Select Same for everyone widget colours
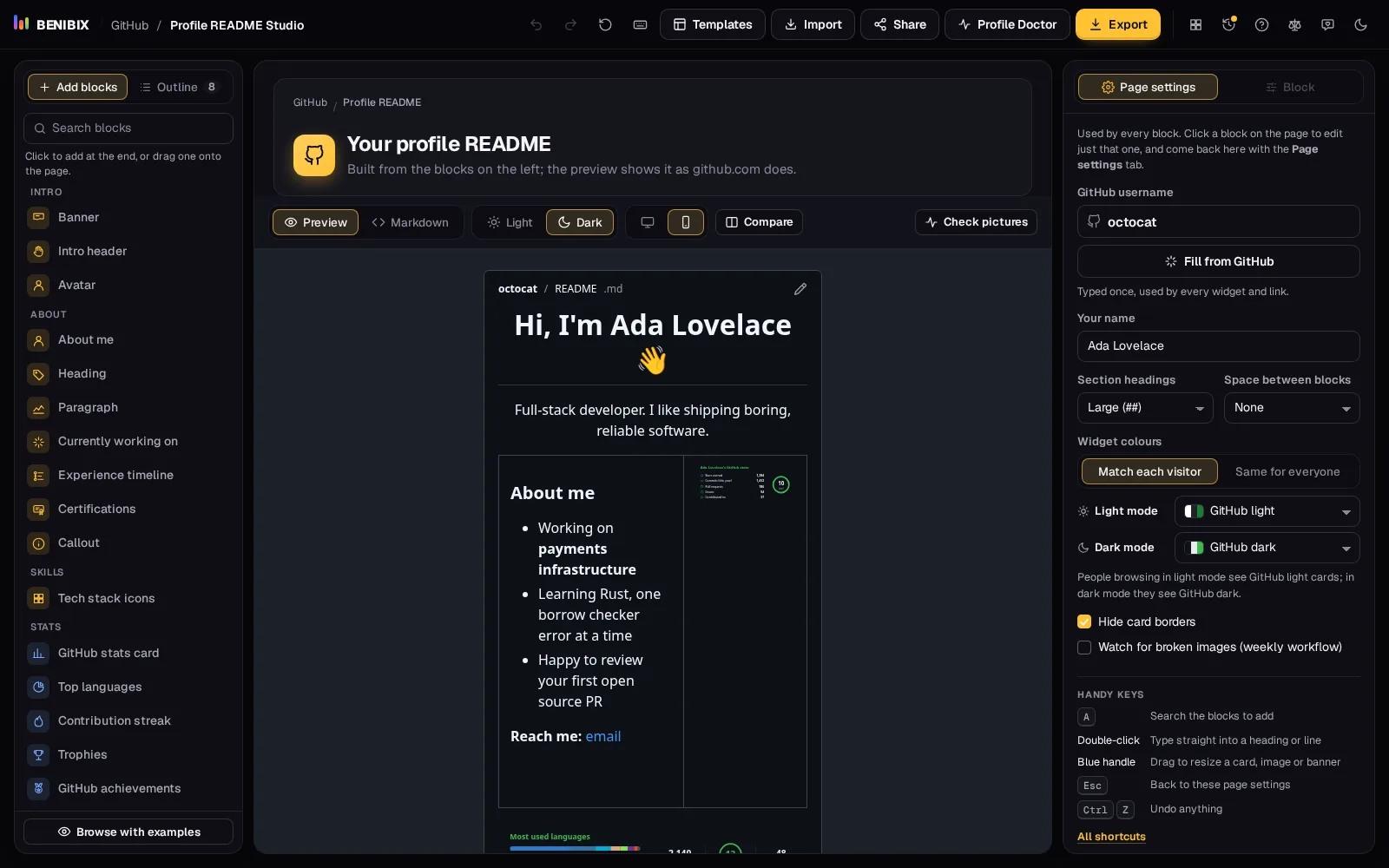Viewport: 1389px width, 868px height. [x=1287, y=471]
